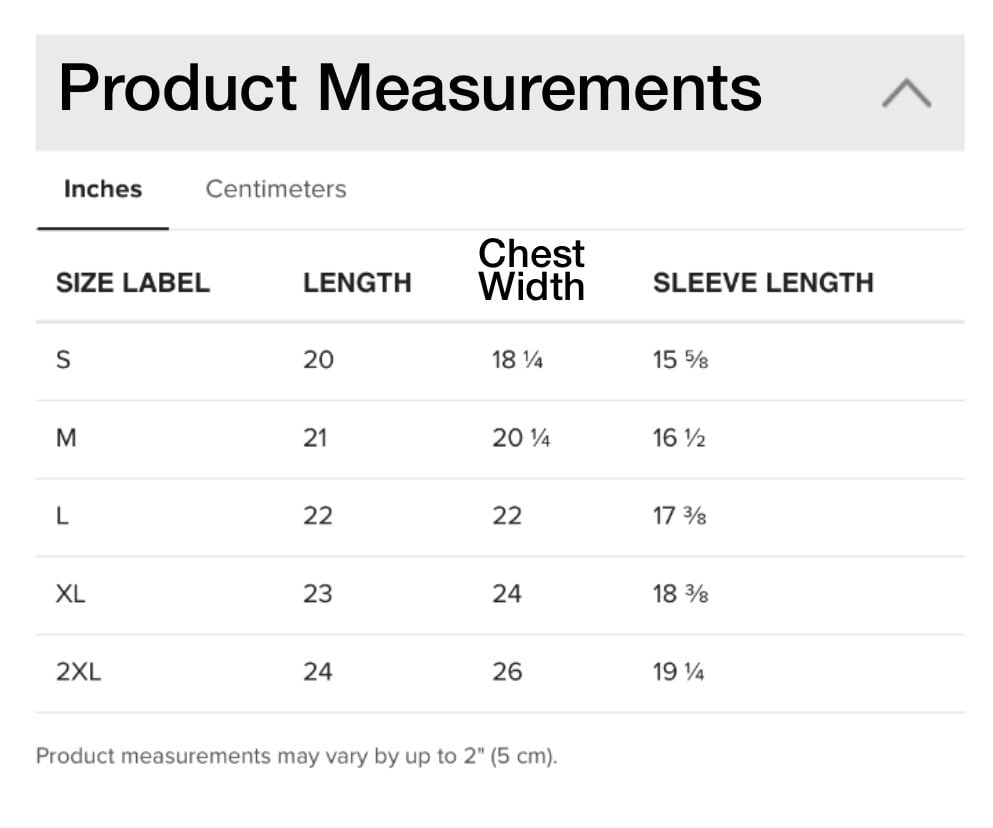This screenshot has width=993, height=828.
Task: Click the 15 ⅝ sleeve length value
Action: pyautogui.click(x=681, y=360)
